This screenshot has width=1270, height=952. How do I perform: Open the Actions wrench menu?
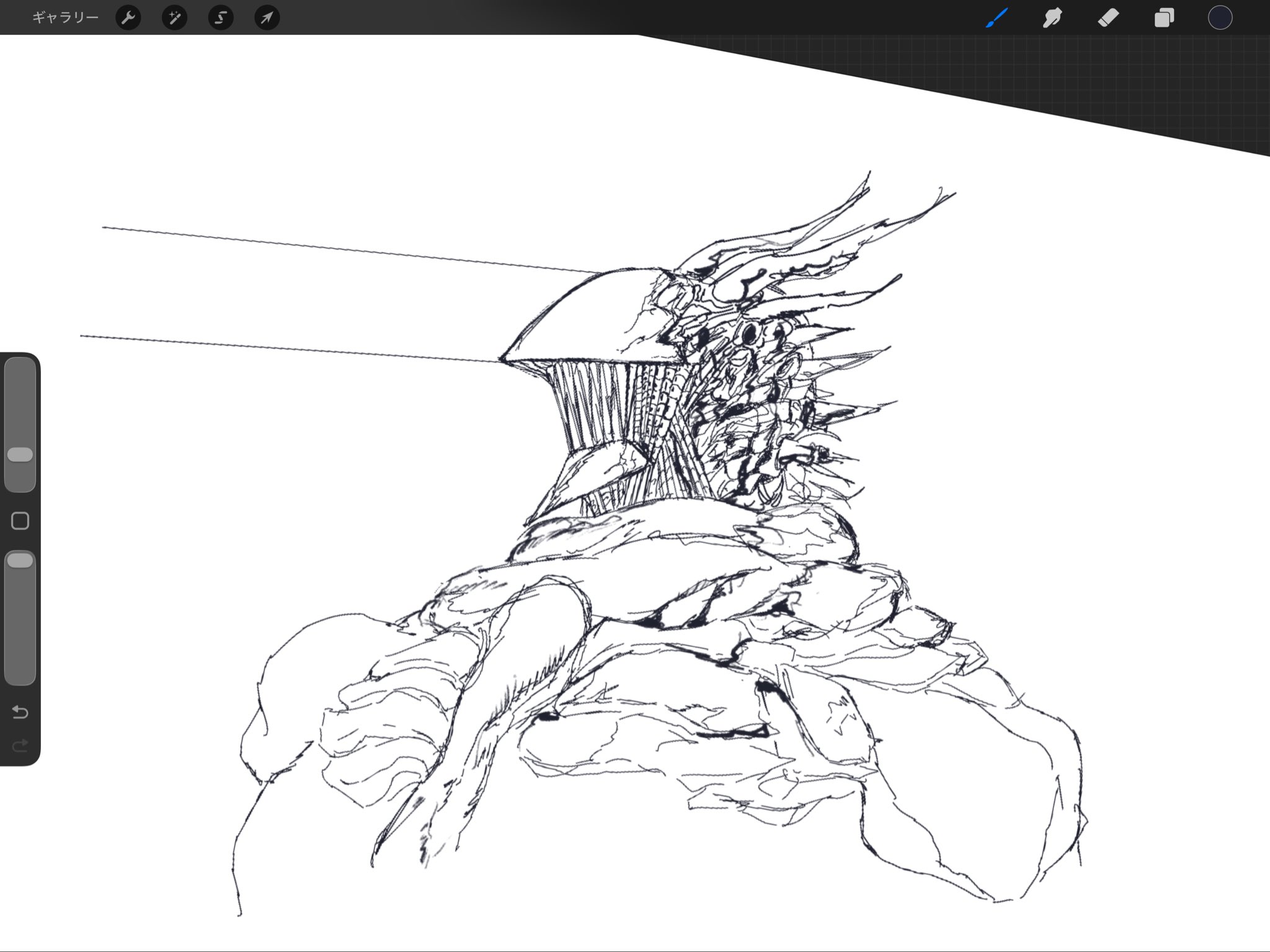click(x=128, y=18)
